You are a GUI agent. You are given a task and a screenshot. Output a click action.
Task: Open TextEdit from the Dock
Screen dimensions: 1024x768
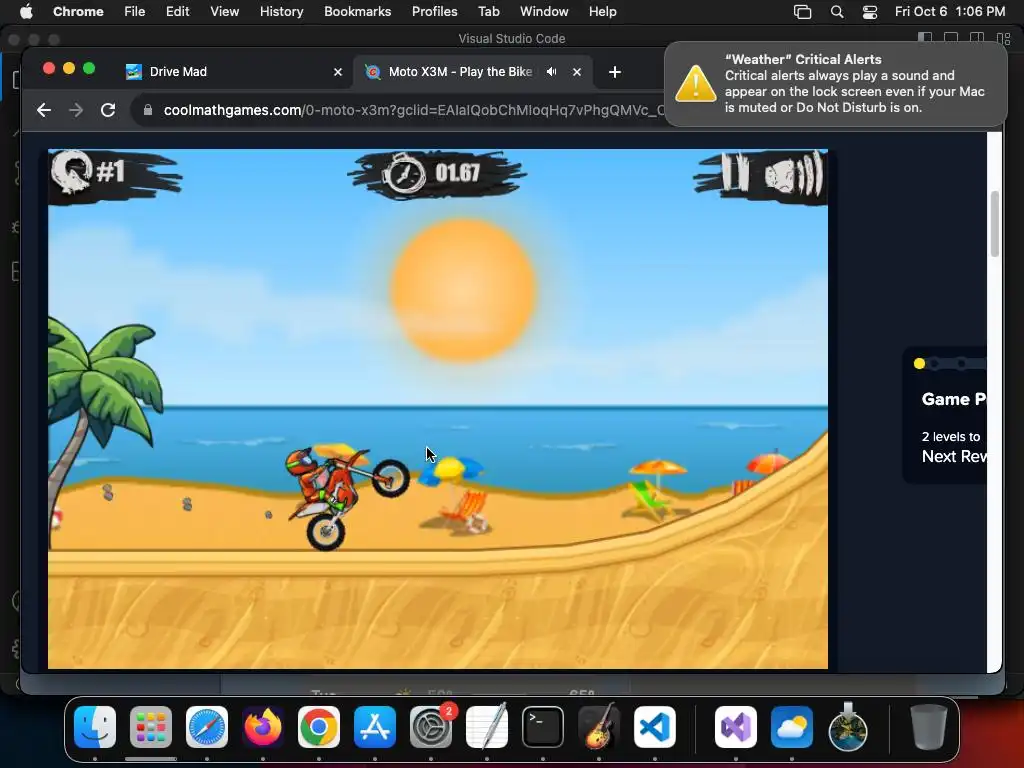click(x=487, y=727)
